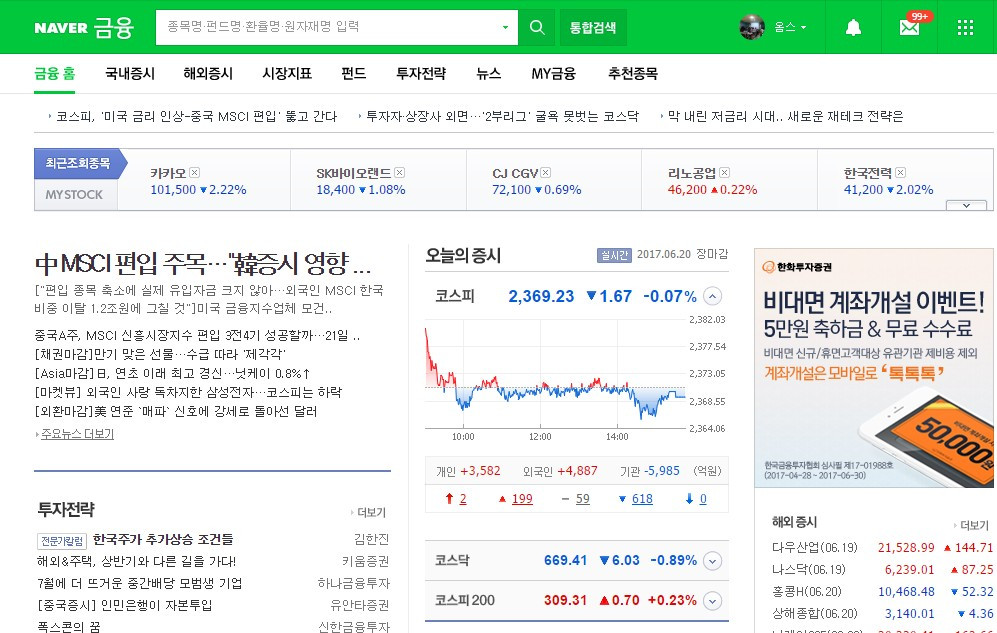Image resolution: width=997 pixels, height=633 pixels.
Task: Collapse the 코스피 chart panel chevron
Action: [711, 296]
